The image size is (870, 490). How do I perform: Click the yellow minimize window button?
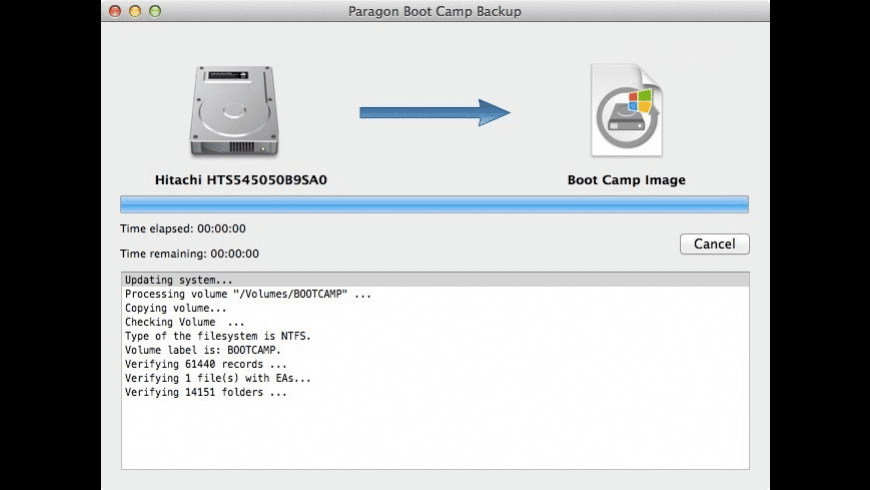tap(135, 11)
